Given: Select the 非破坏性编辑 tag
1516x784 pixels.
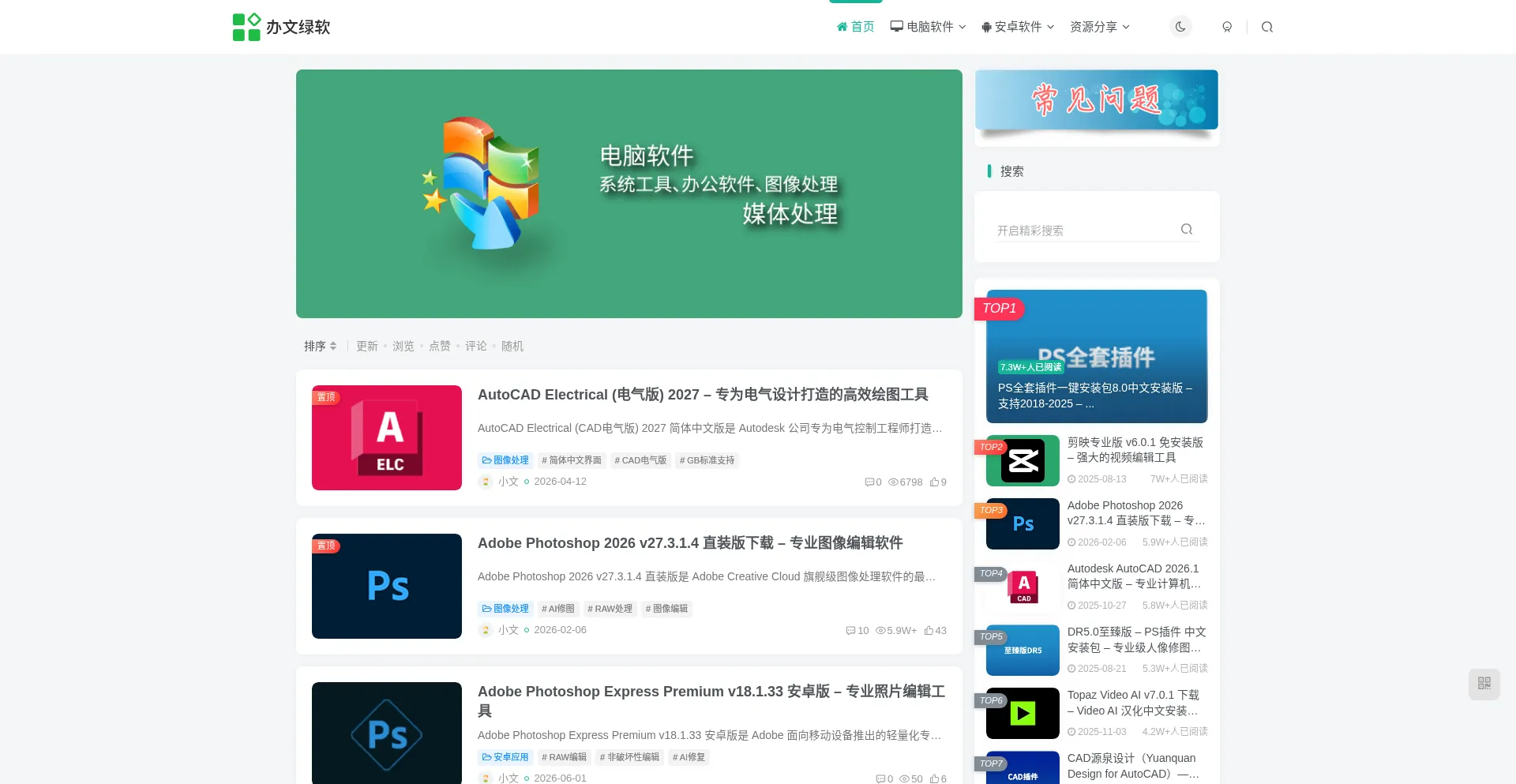Looking at the screenshot, I should [629, 757].
